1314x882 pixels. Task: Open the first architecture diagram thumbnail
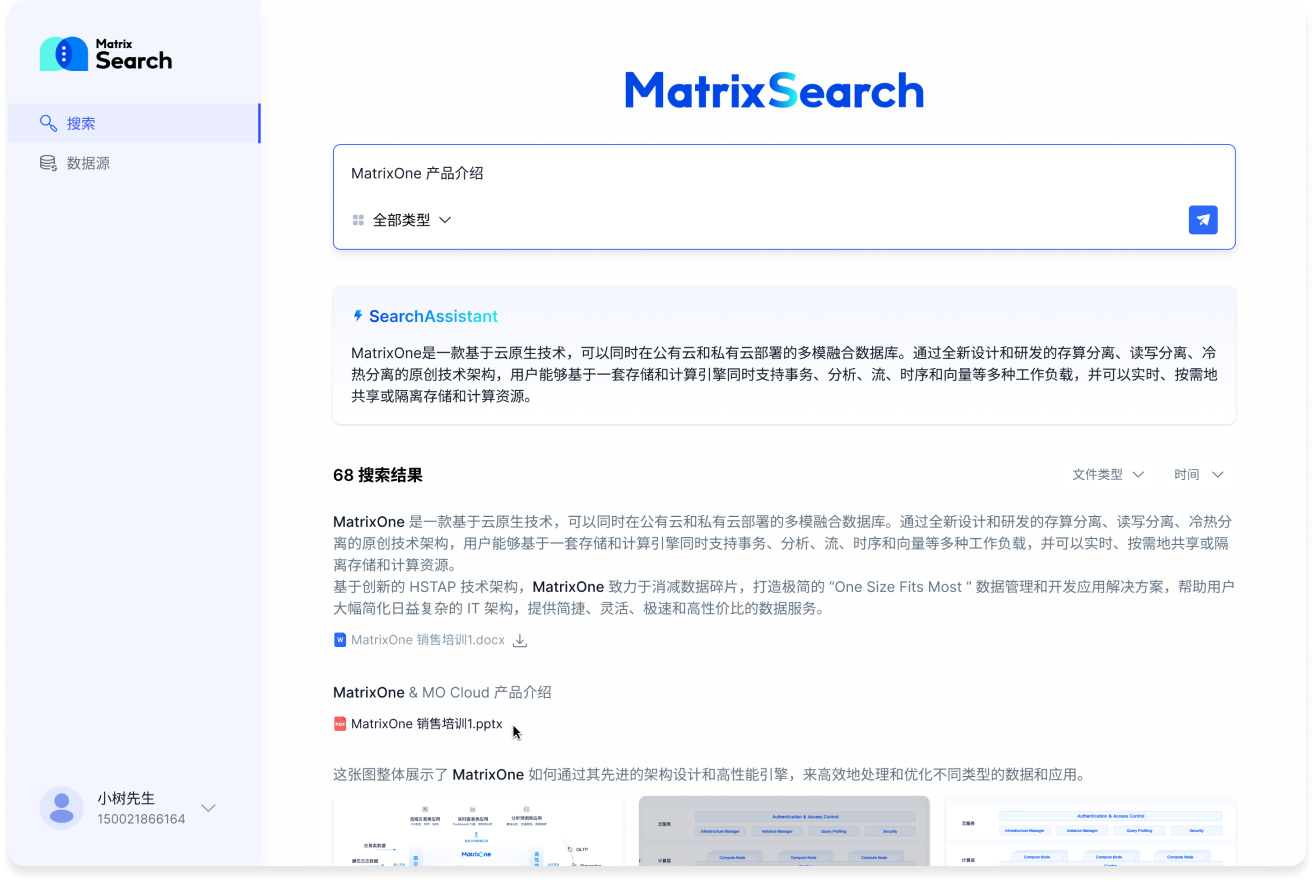click(x=478, y=831)
